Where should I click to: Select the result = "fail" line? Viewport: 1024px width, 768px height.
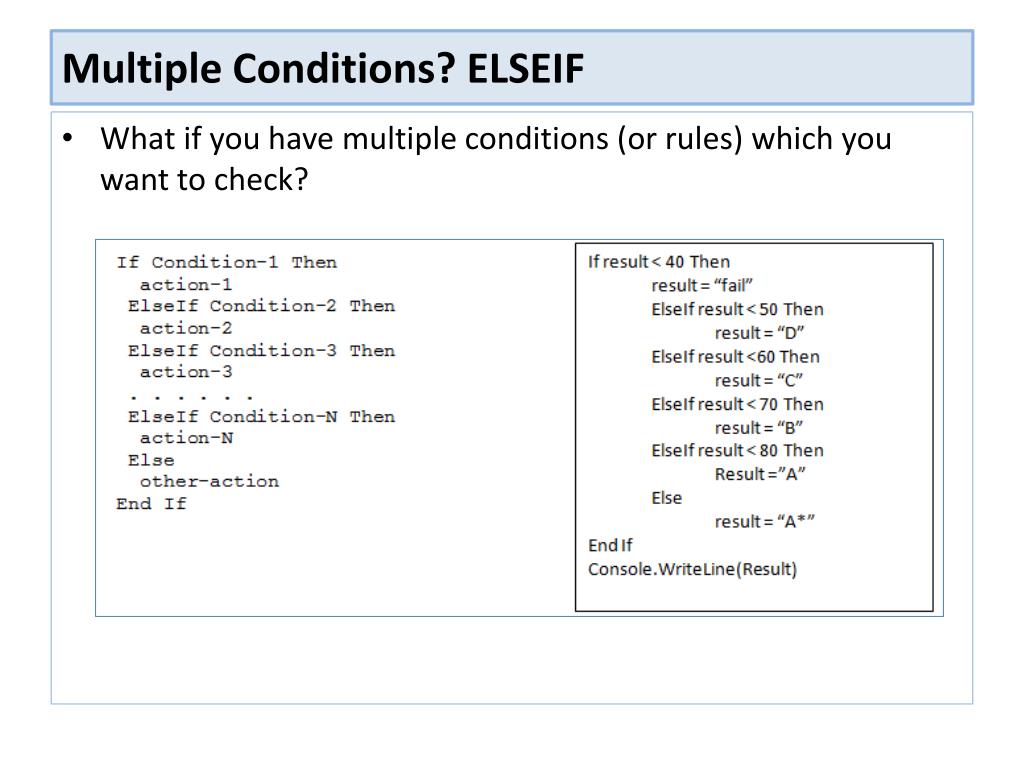tap(702, 285)
